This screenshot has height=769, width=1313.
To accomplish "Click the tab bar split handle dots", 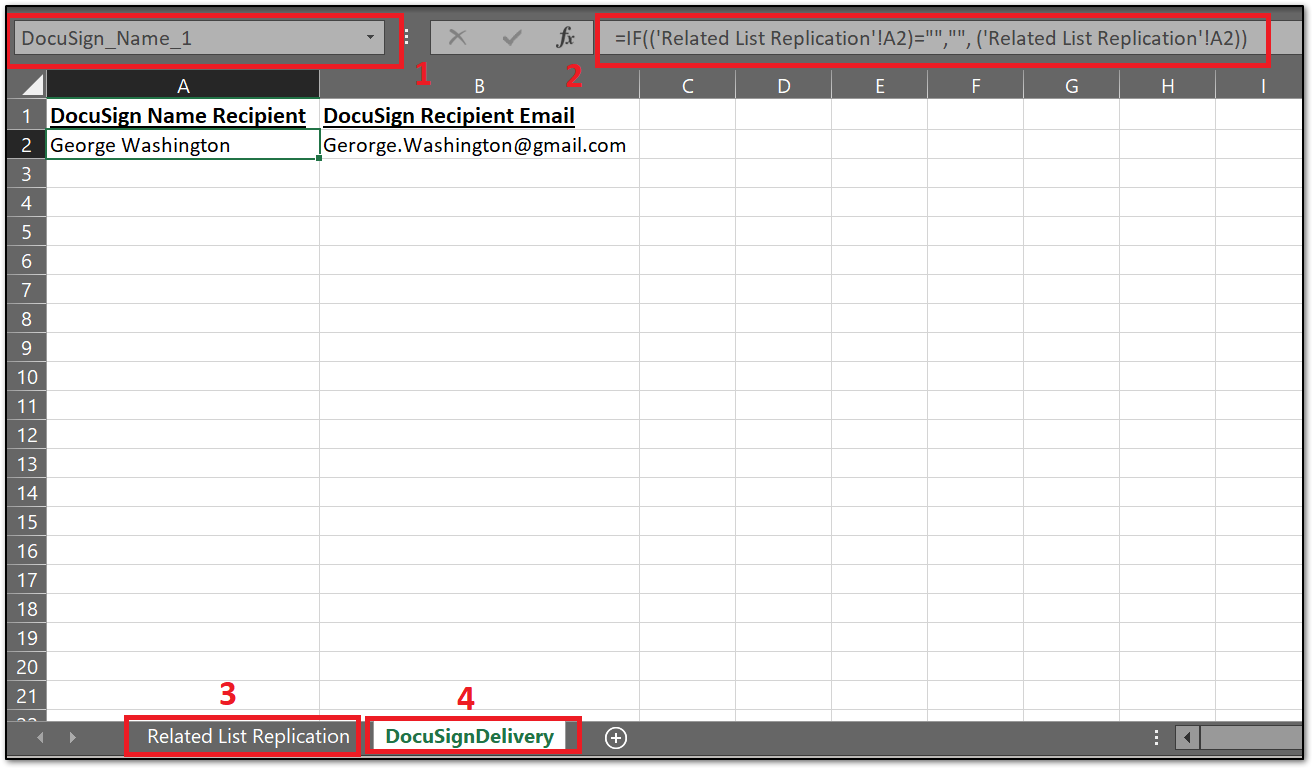I will coord(1157,738).
